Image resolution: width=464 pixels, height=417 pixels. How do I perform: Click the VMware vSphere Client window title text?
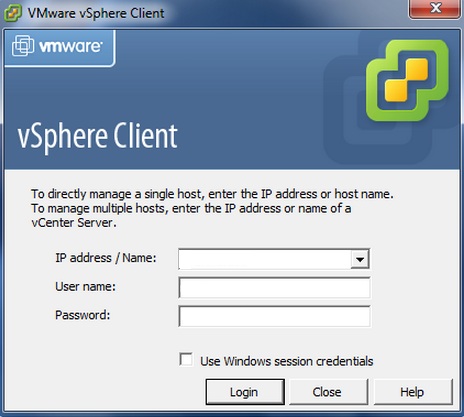point(96,13)
